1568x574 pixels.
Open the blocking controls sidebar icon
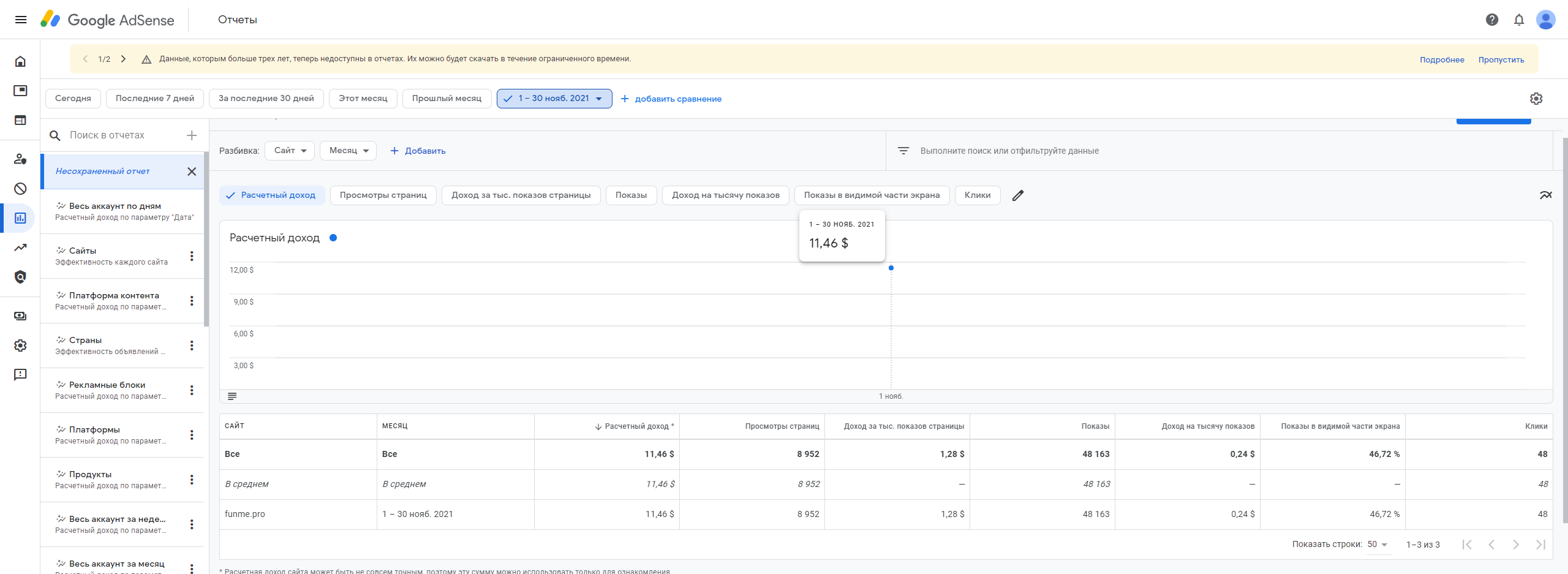coord(20,189)
